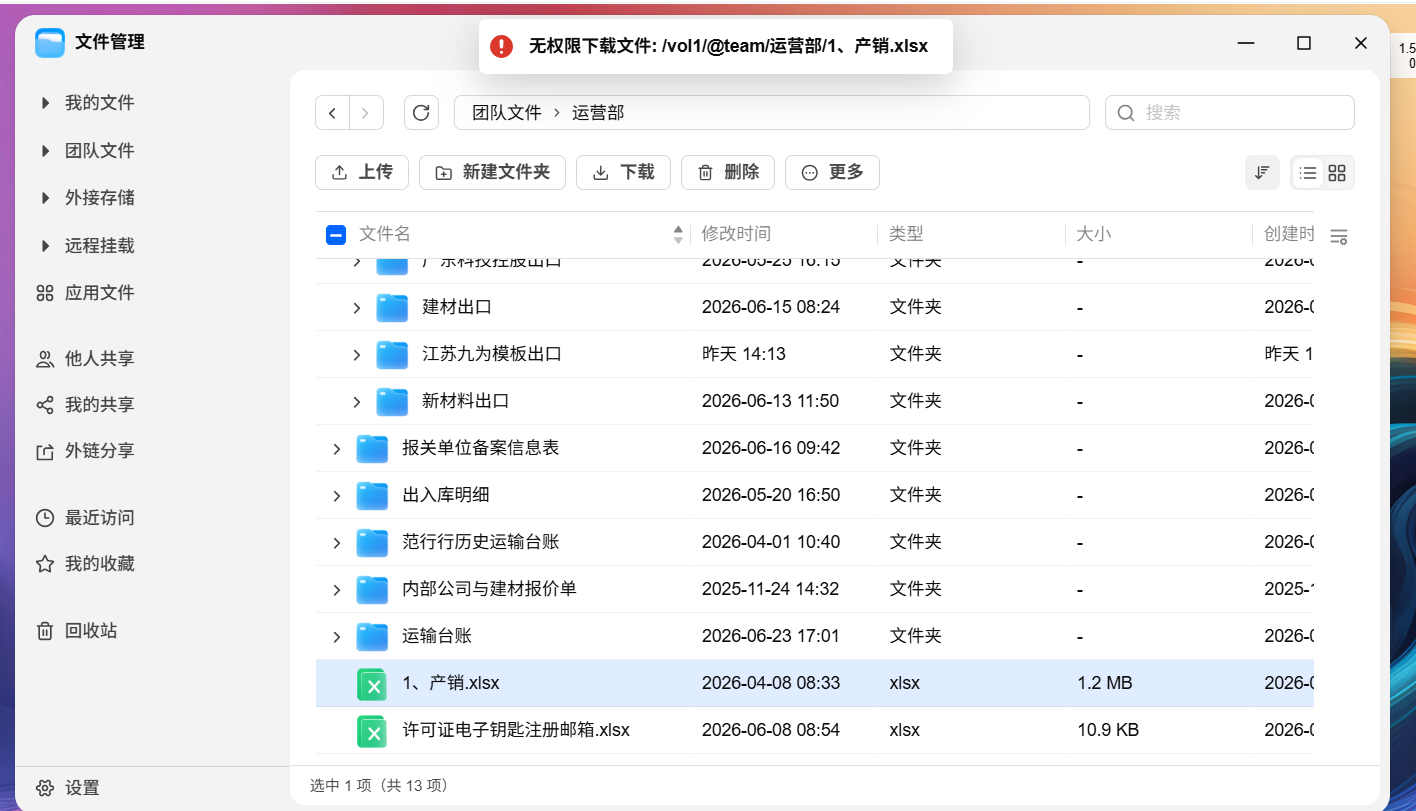Minimize the File Manager window
The image size is (1416, 811).
tap(1246, 43)
